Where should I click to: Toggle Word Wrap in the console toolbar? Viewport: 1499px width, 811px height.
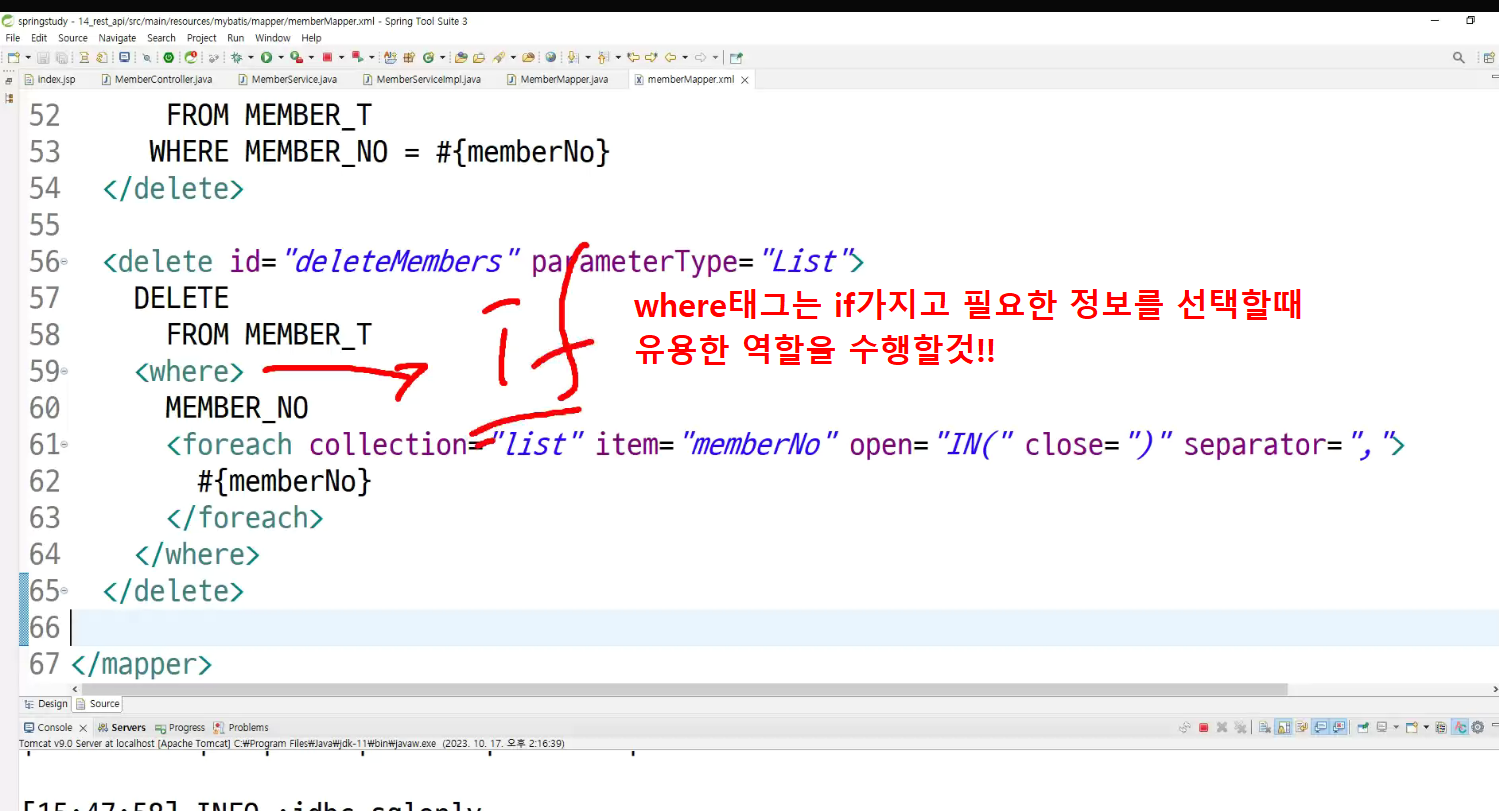point(1301,728)
